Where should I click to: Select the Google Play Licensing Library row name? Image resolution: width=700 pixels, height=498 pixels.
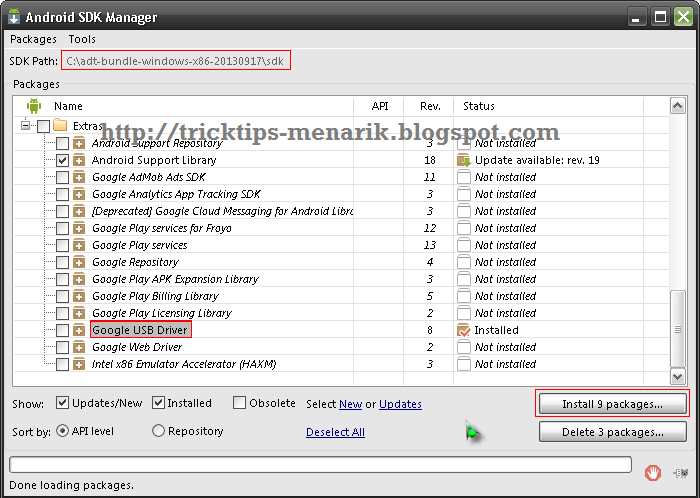162,313
